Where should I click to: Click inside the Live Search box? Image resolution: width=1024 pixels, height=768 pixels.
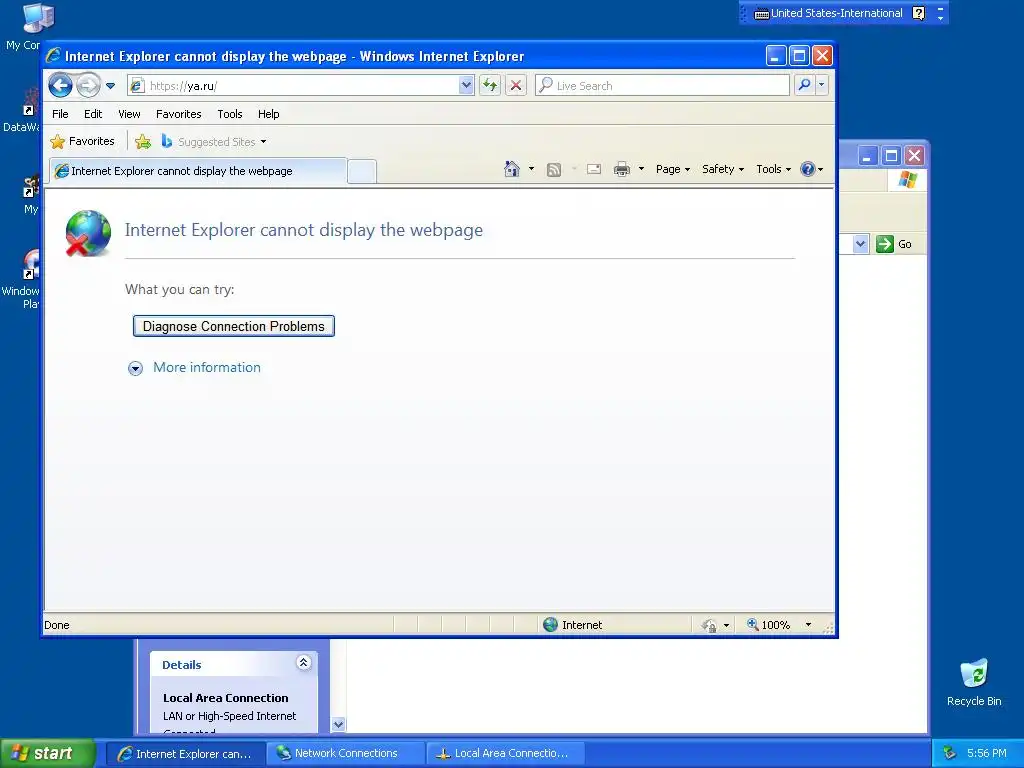662,86
